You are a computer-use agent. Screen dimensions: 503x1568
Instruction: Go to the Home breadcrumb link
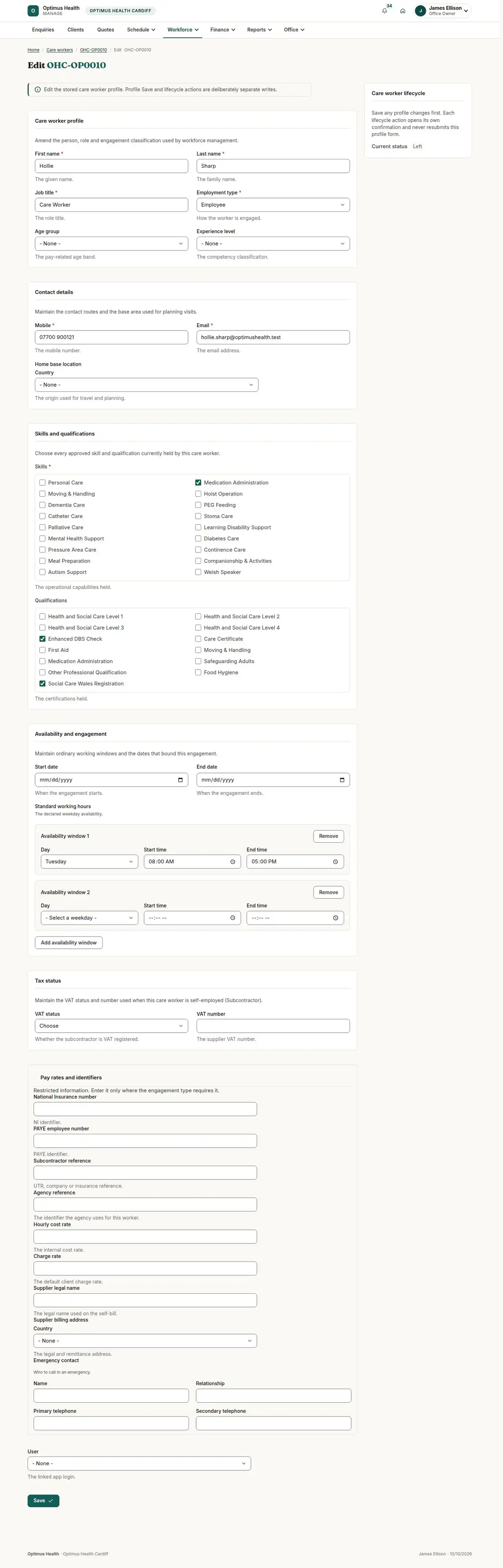pos(34,50)
